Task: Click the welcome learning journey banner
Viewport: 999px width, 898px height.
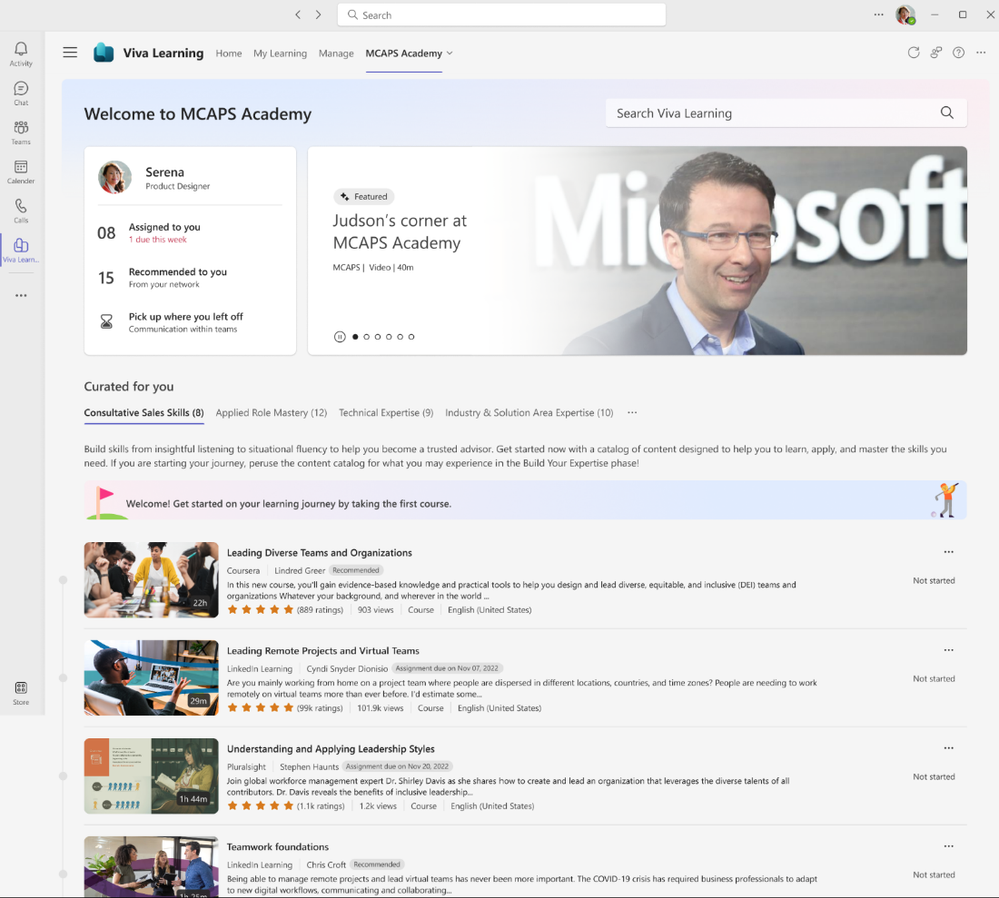Action: click(525, 500)
